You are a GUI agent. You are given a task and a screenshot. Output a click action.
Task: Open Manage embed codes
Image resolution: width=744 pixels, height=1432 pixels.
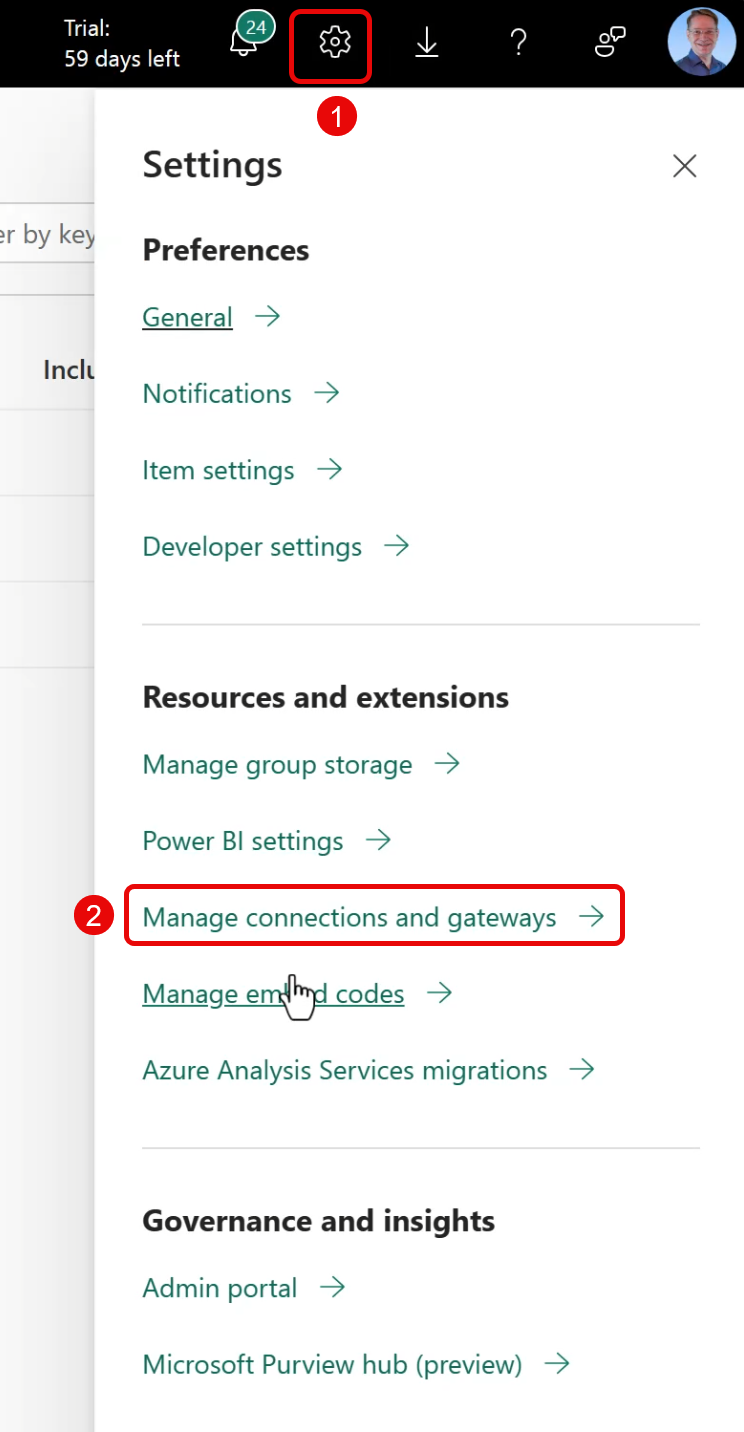click(273, 994)
